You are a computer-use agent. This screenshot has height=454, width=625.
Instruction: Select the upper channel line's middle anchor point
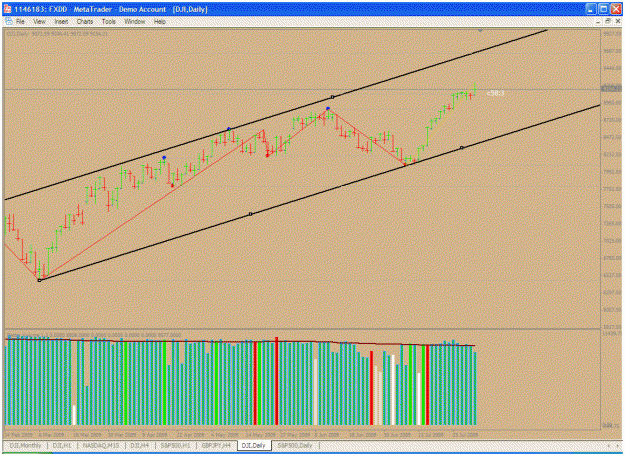(x=332, y=97)
